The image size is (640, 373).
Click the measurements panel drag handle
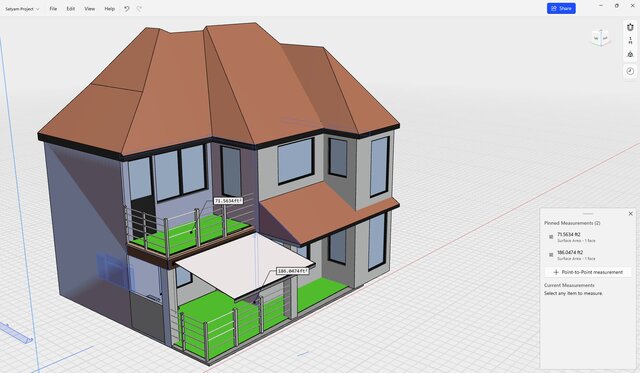(588, 213)
